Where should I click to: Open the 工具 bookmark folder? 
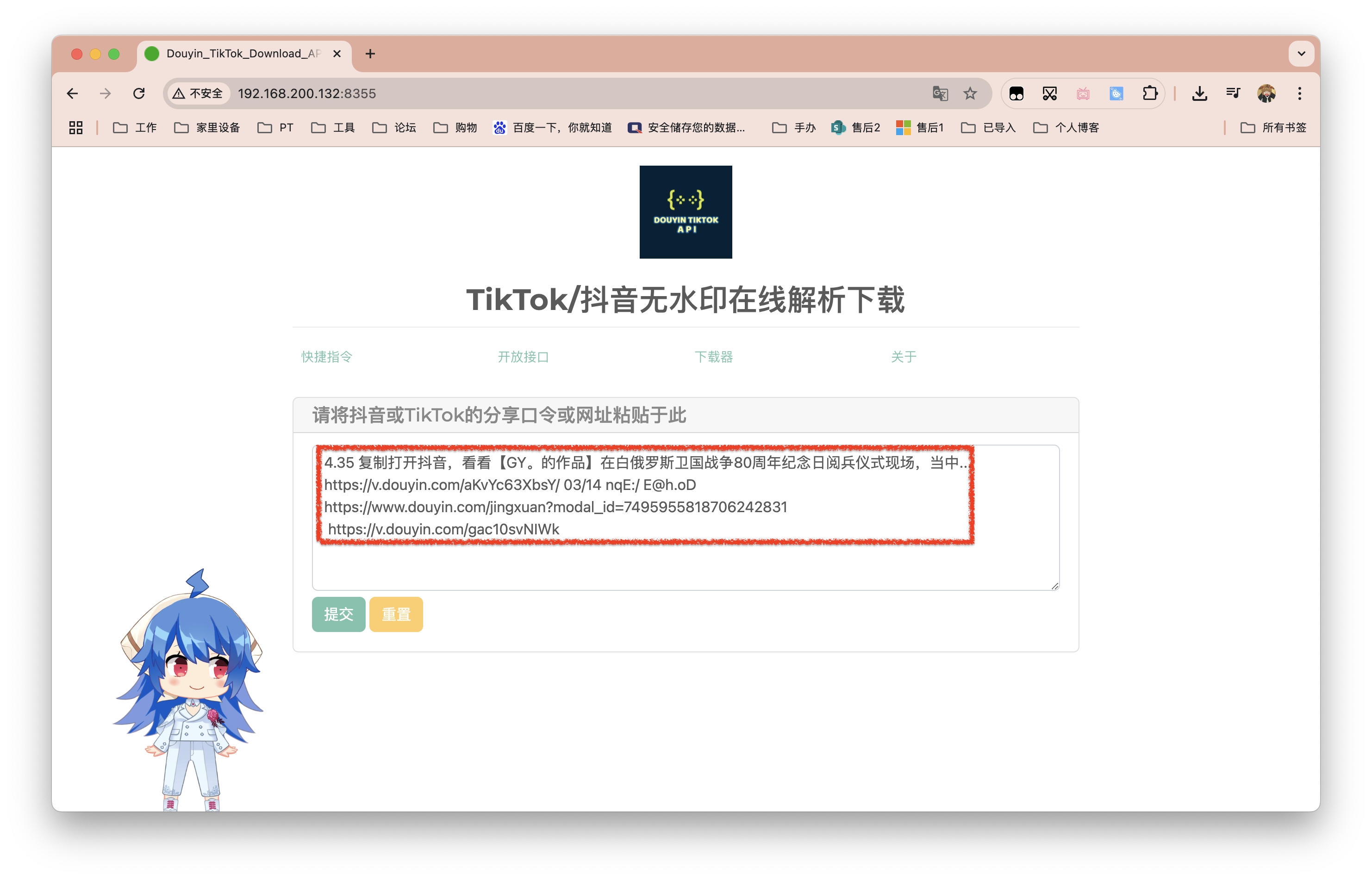click(333, 127)
